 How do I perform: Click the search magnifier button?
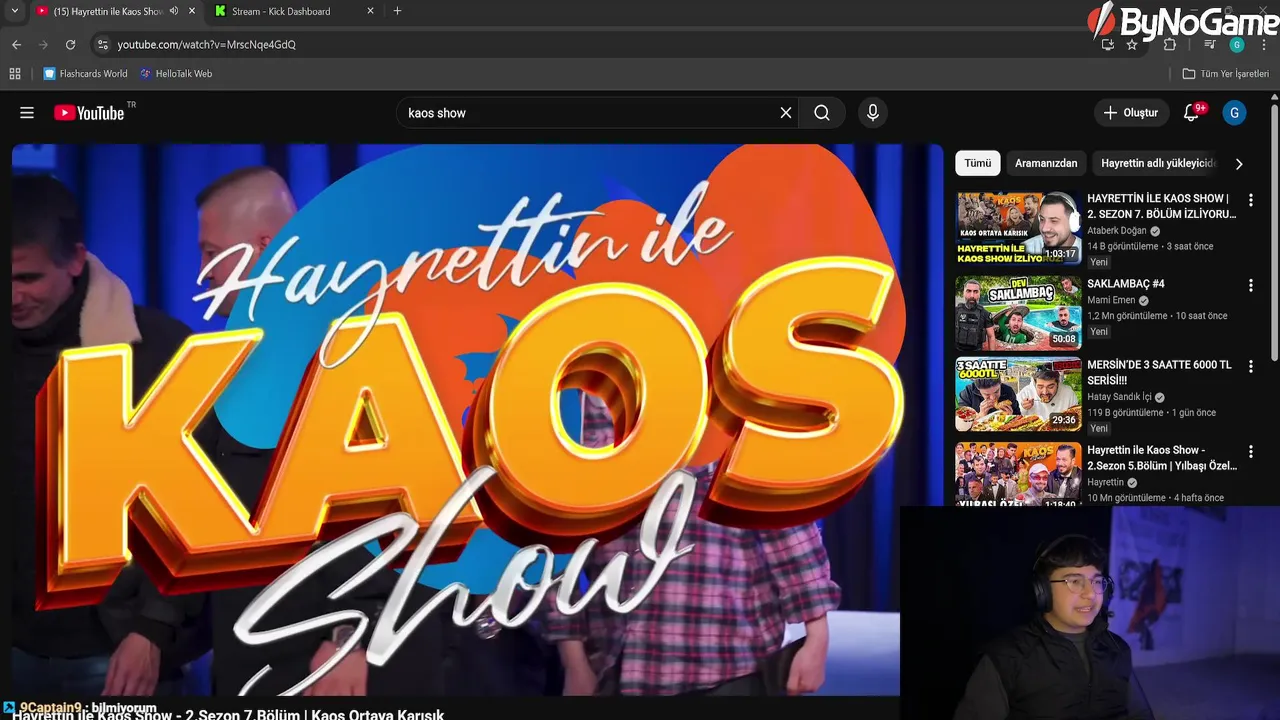tap(822, 113)
